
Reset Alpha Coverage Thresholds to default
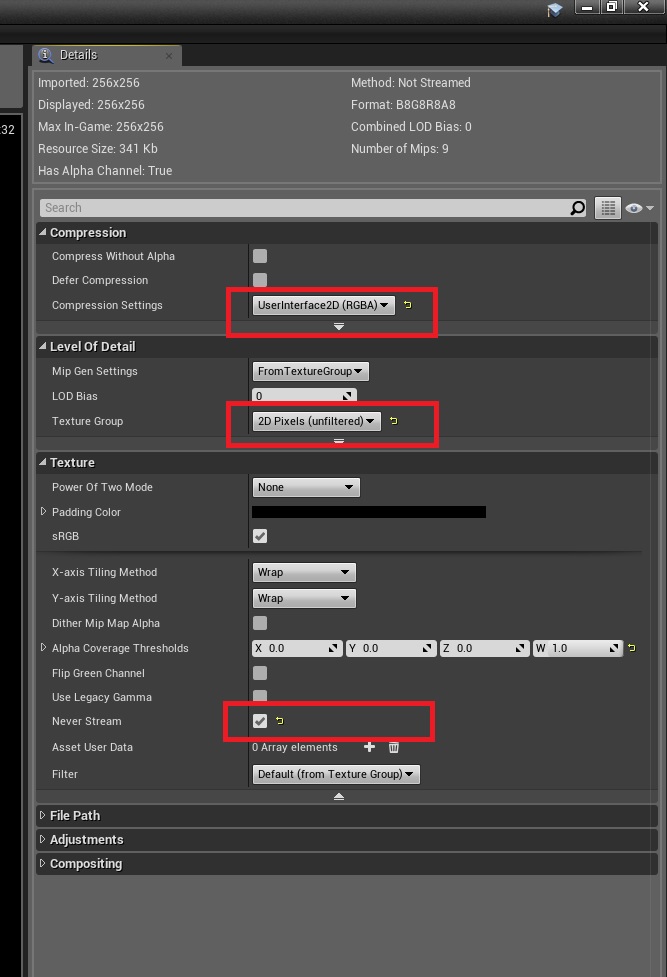pos(632,648)
